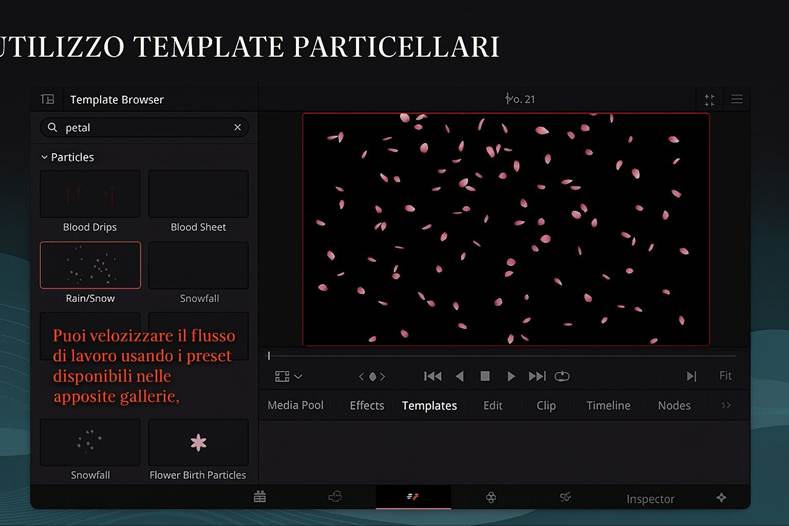789x526 pixels.
Task: Go to next keyframe arrow
Action: [x=382, y=377]
